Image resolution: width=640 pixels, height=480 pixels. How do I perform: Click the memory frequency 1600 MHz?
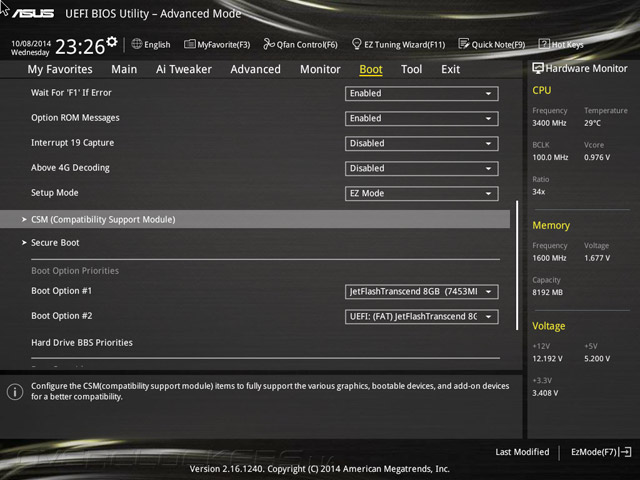click(549, 258)
